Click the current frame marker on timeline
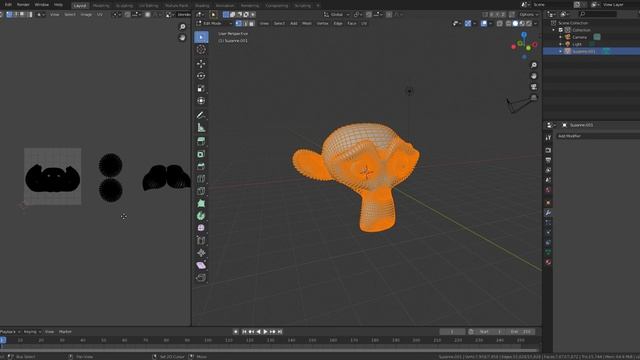The height and width of the screenshot is (360, 640). coord(3,340)
